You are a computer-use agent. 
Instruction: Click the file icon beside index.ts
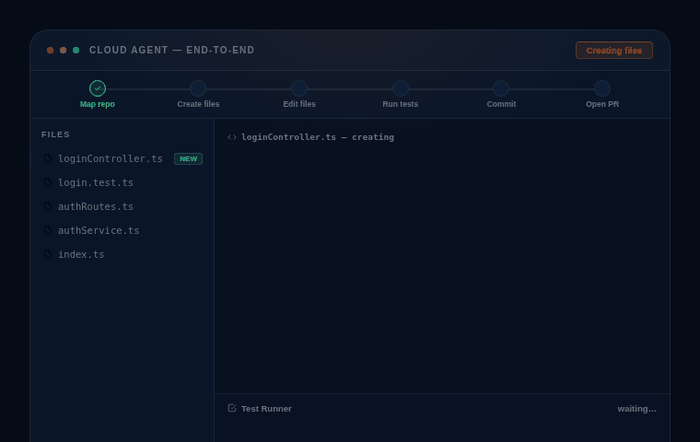point(48,254)
